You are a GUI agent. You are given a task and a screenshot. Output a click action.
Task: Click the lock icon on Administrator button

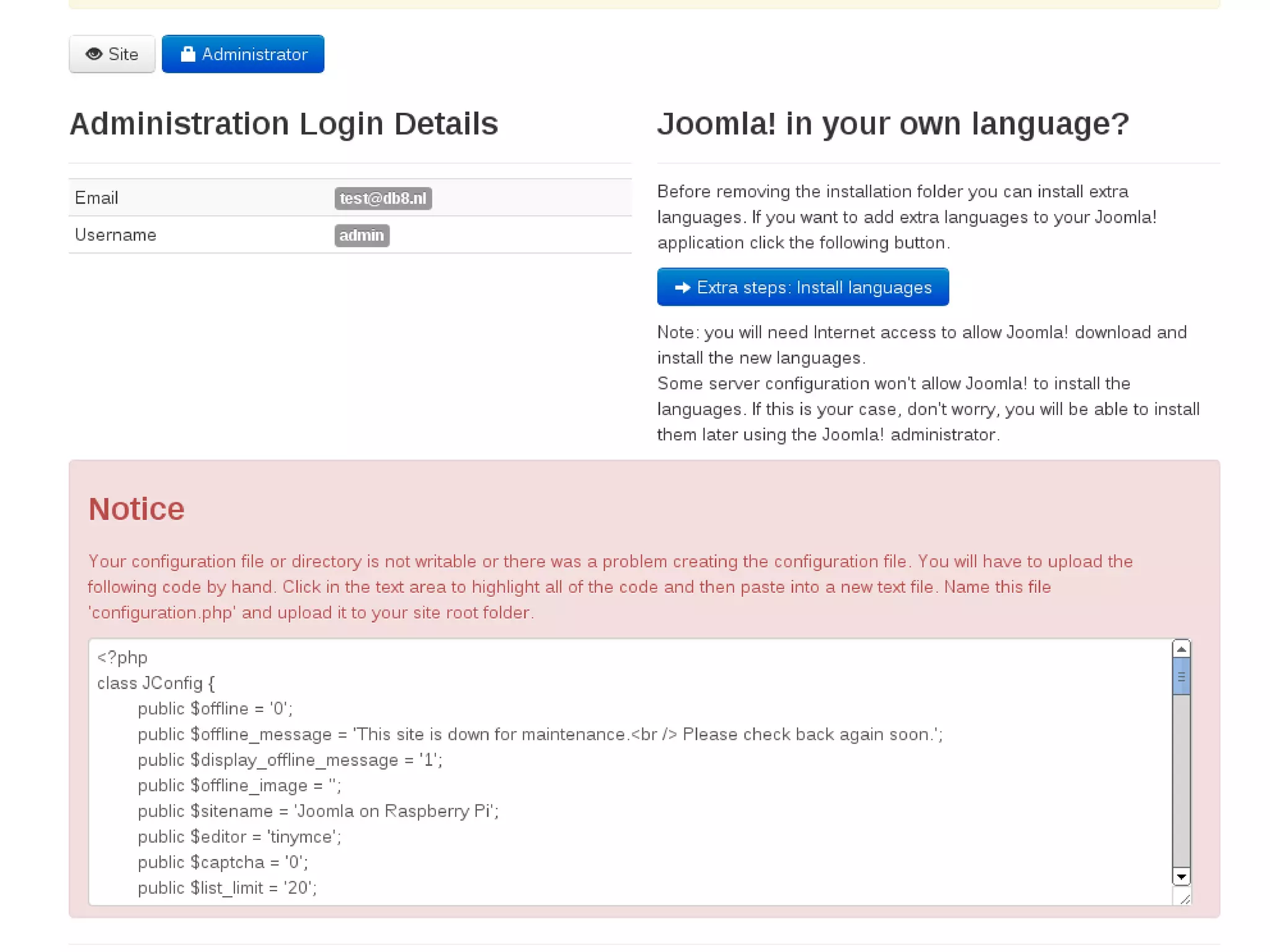pos(187,54)
